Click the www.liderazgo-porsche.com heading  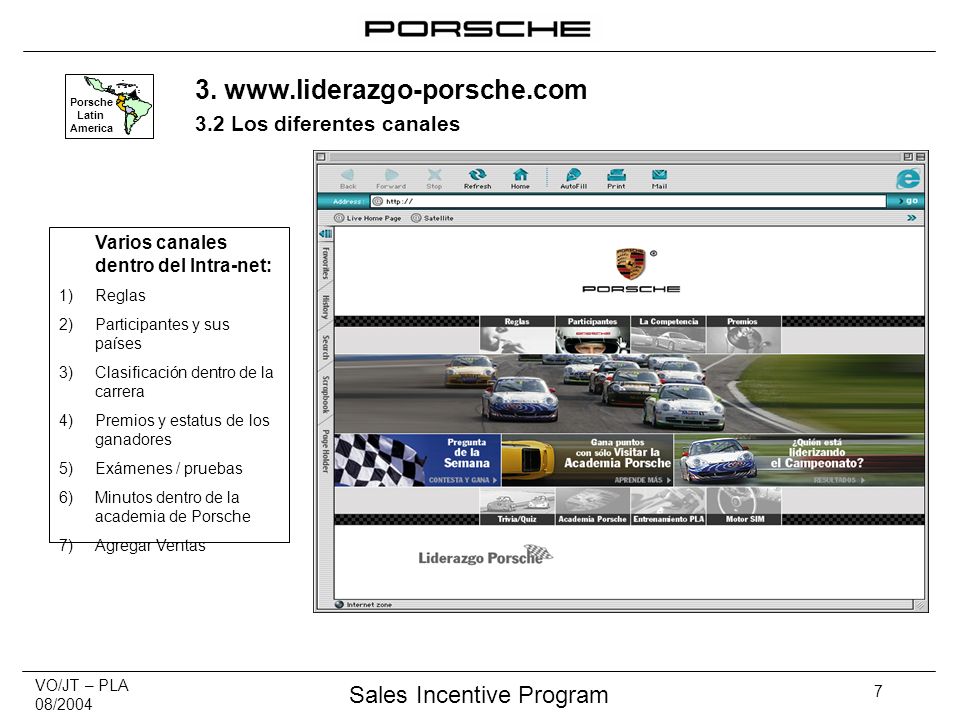[391, 89]
